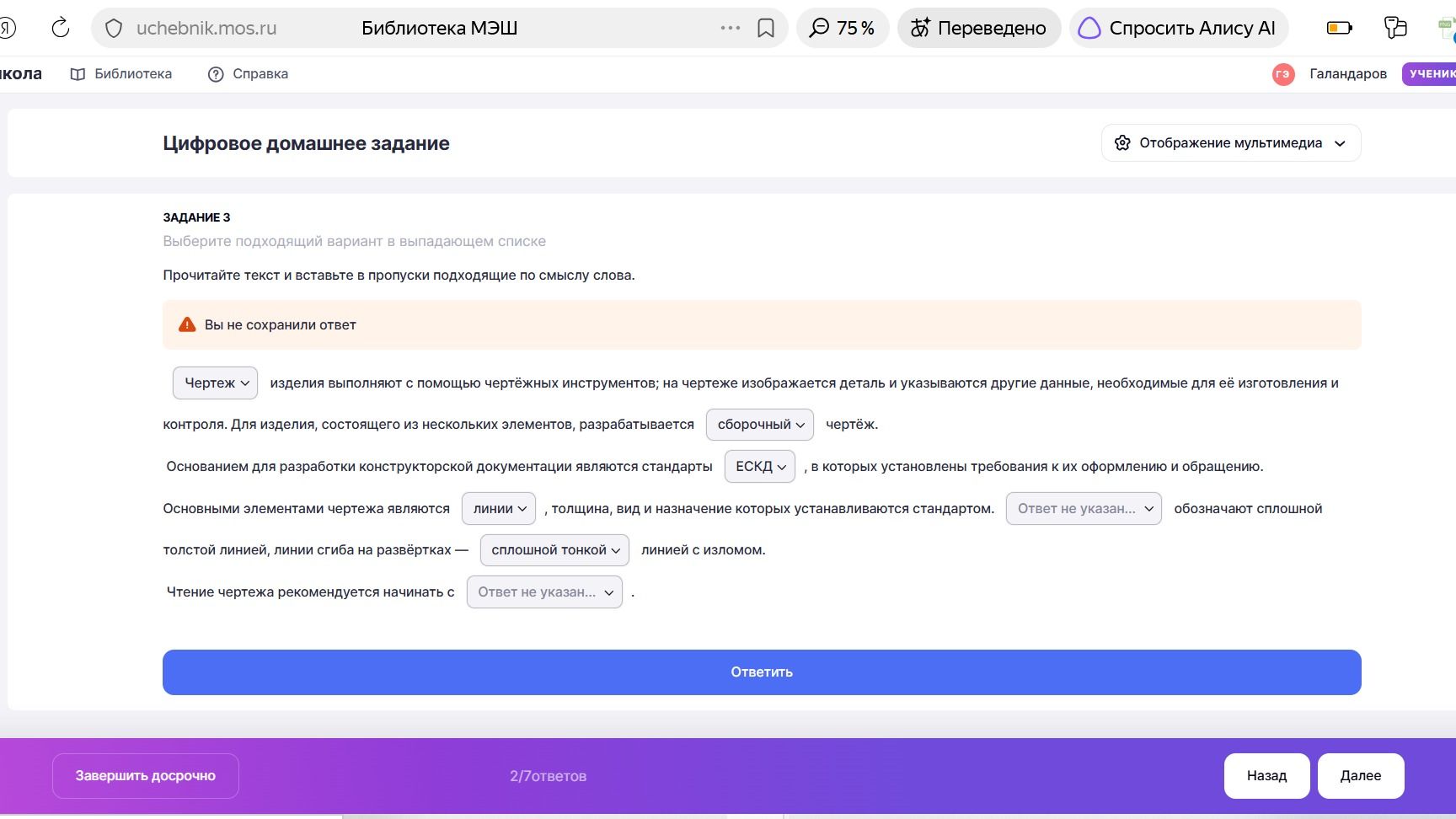The width and height of the screenshot is (1456, 819).
Task: Click the 2/7 ответов progress counter
Action: coord(548,776)
